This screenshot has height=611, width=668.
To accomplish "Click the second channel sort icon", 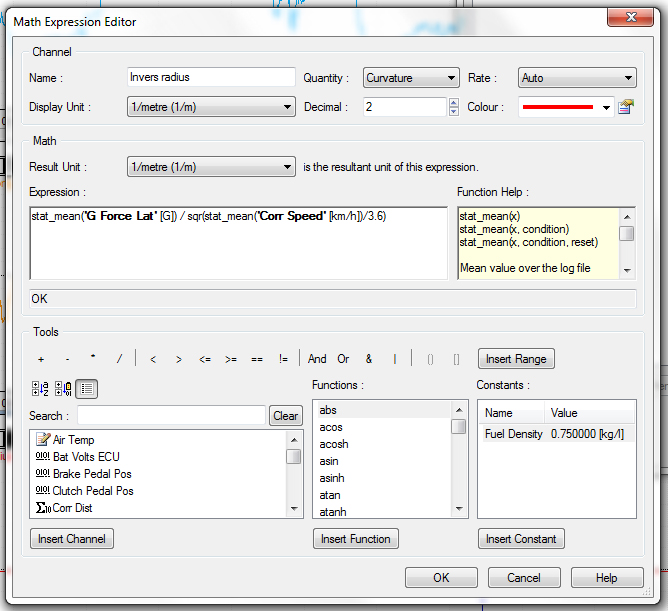I will 62,389.
